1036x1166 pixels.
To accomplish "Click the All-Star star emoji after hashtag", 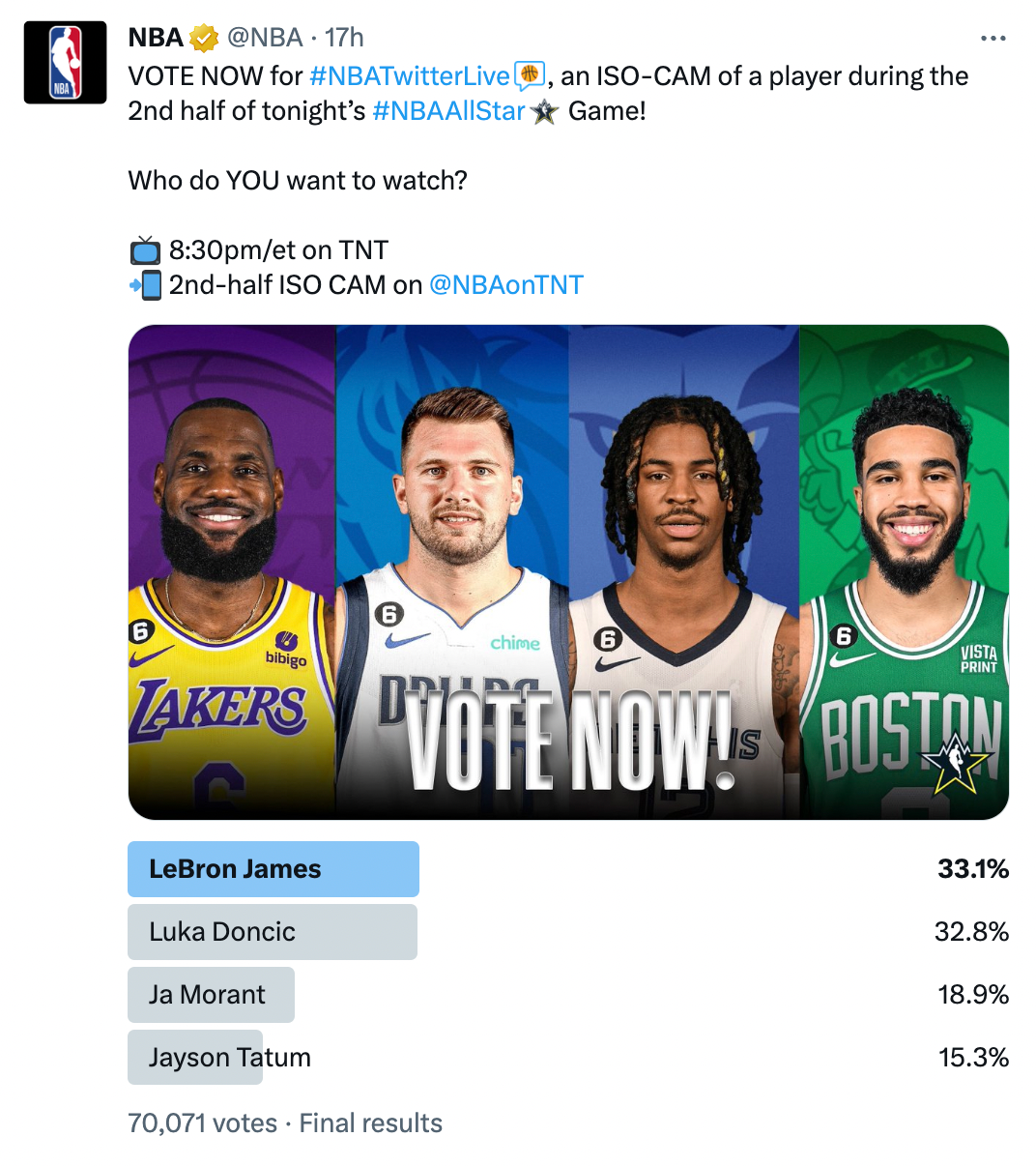I will point(545,112).
